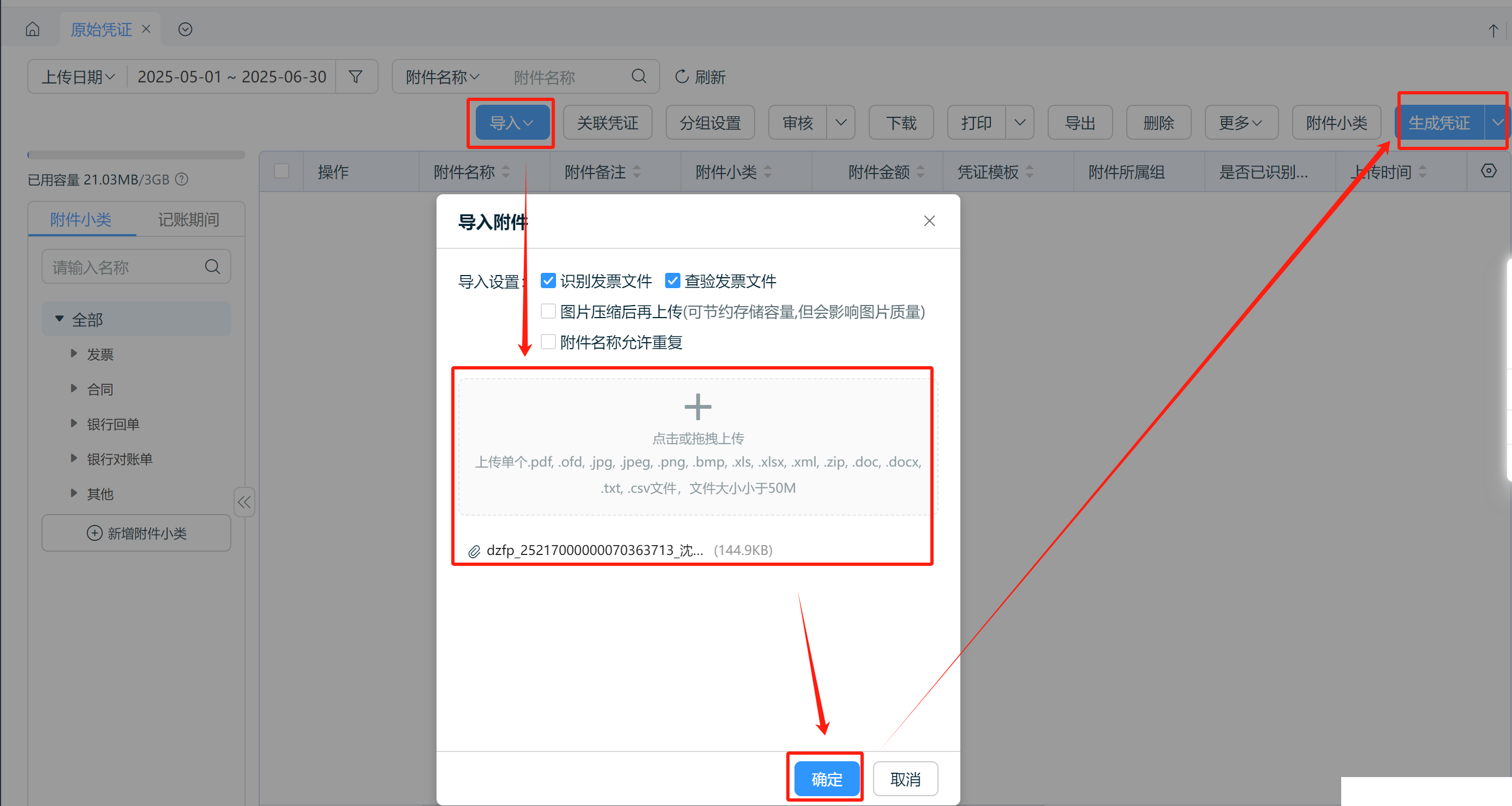Screen dimensions: 1512x806
Task: Click the attachment name search magnifier icon
Action: pos(638,77)
